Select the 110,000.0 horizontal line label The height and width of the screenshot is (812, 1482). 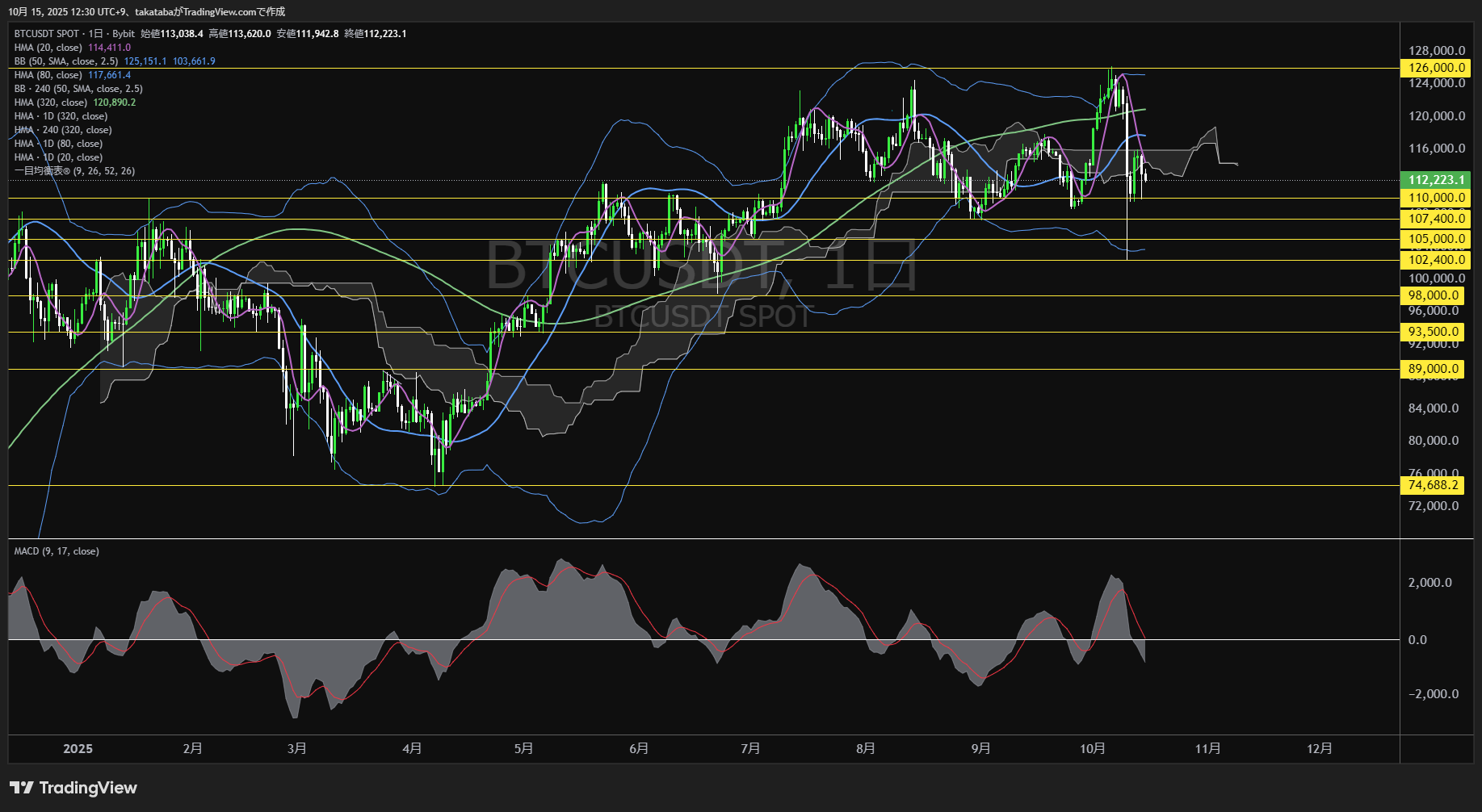1435,198
